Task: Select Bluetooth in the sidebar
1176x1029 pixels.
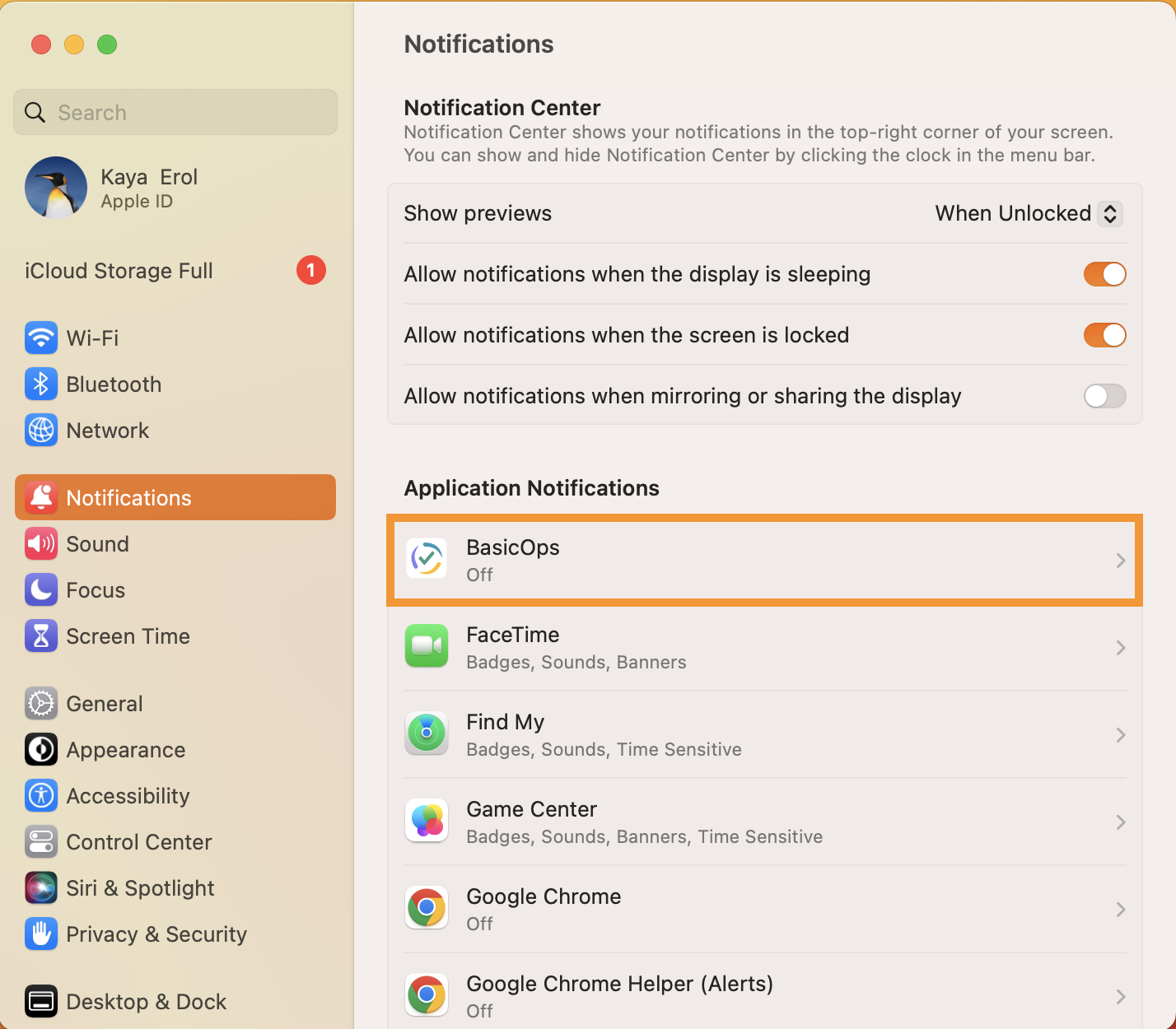Action: (175, 384)
